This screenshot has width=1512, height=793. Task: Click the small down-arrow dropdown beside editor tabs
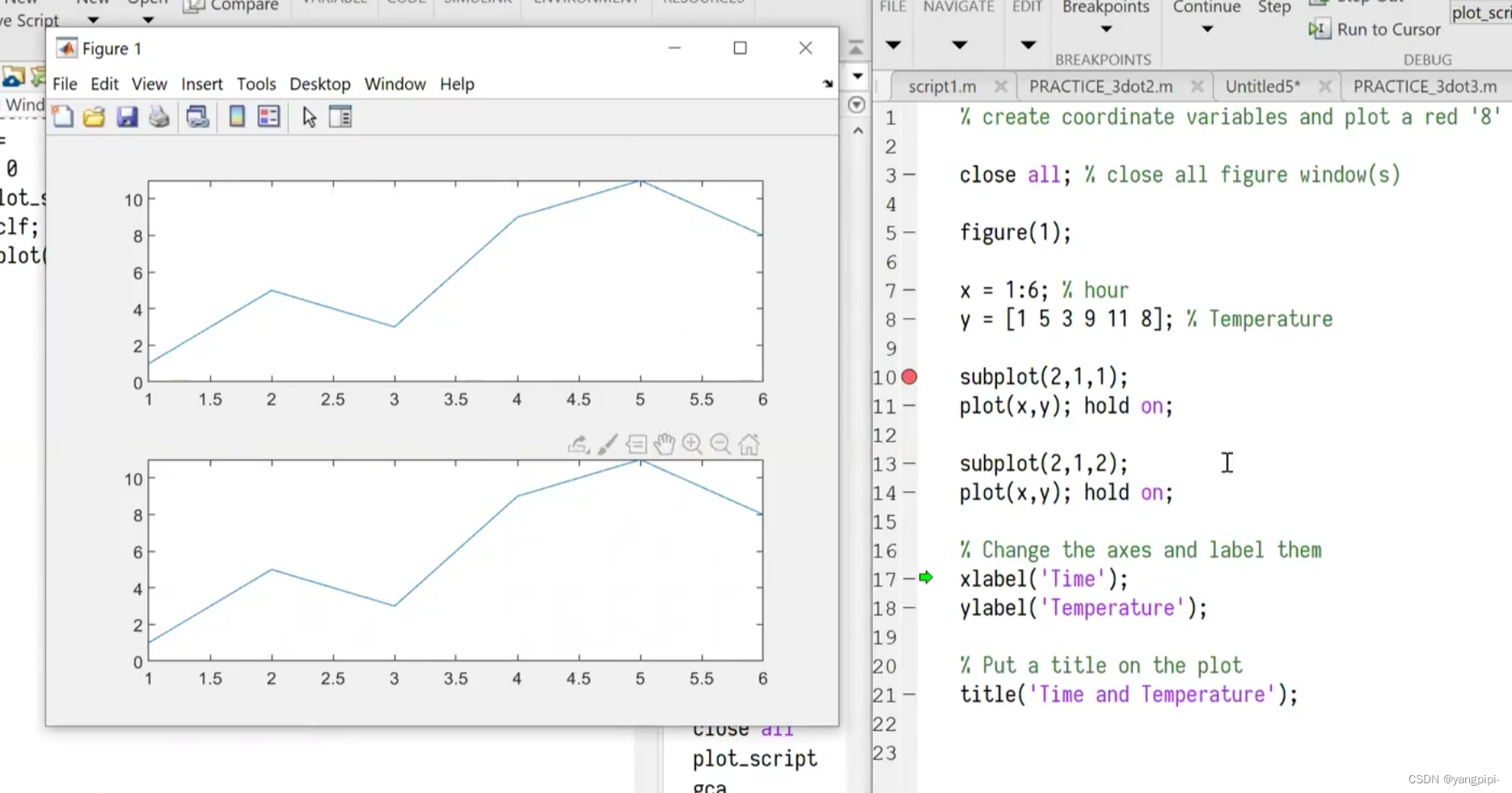tap(857, 77)
